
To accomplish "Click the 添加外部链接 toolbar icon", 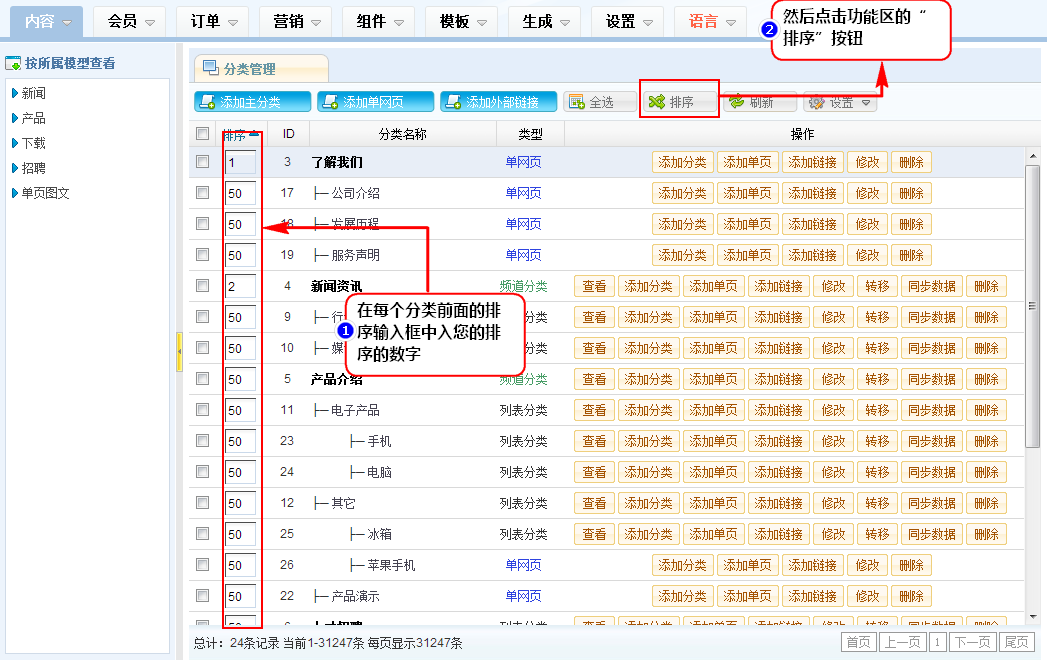I will point(452,102).
